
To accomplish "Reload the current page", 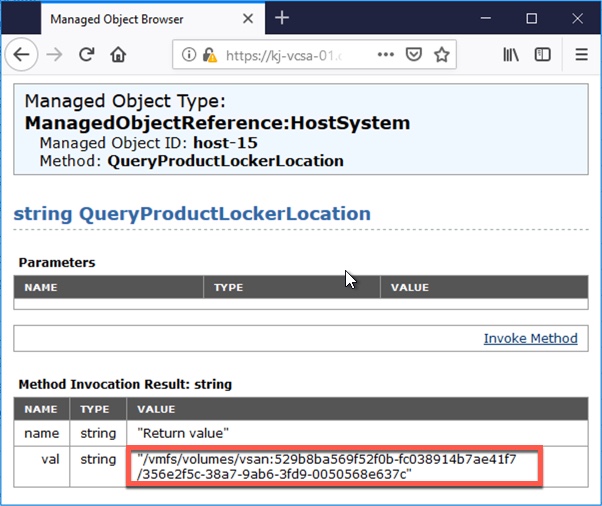I will (87, 55).
